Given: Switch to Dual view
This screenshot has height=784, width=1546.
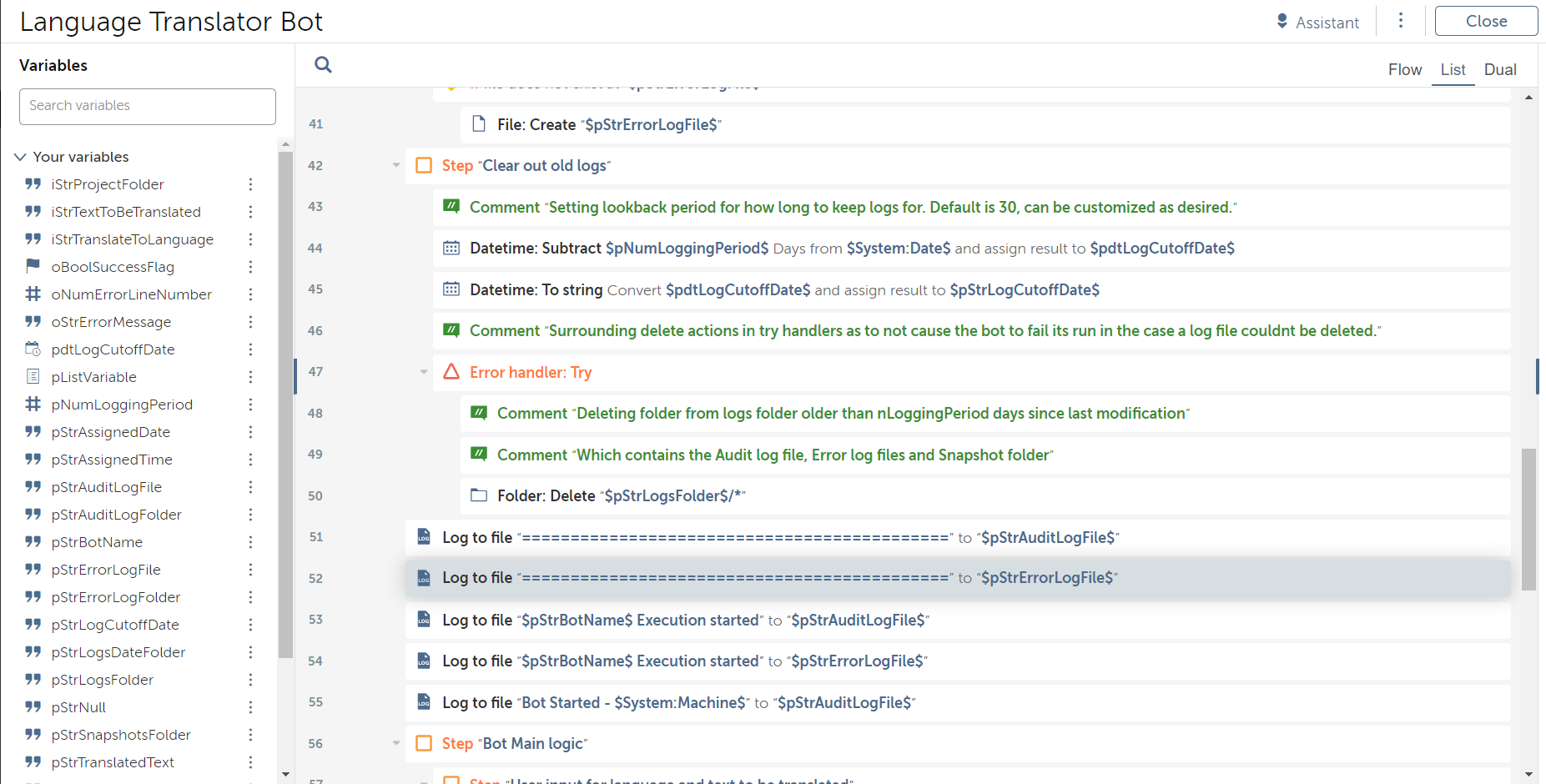Looking at the screenshot, I should tap(1499, 70).
